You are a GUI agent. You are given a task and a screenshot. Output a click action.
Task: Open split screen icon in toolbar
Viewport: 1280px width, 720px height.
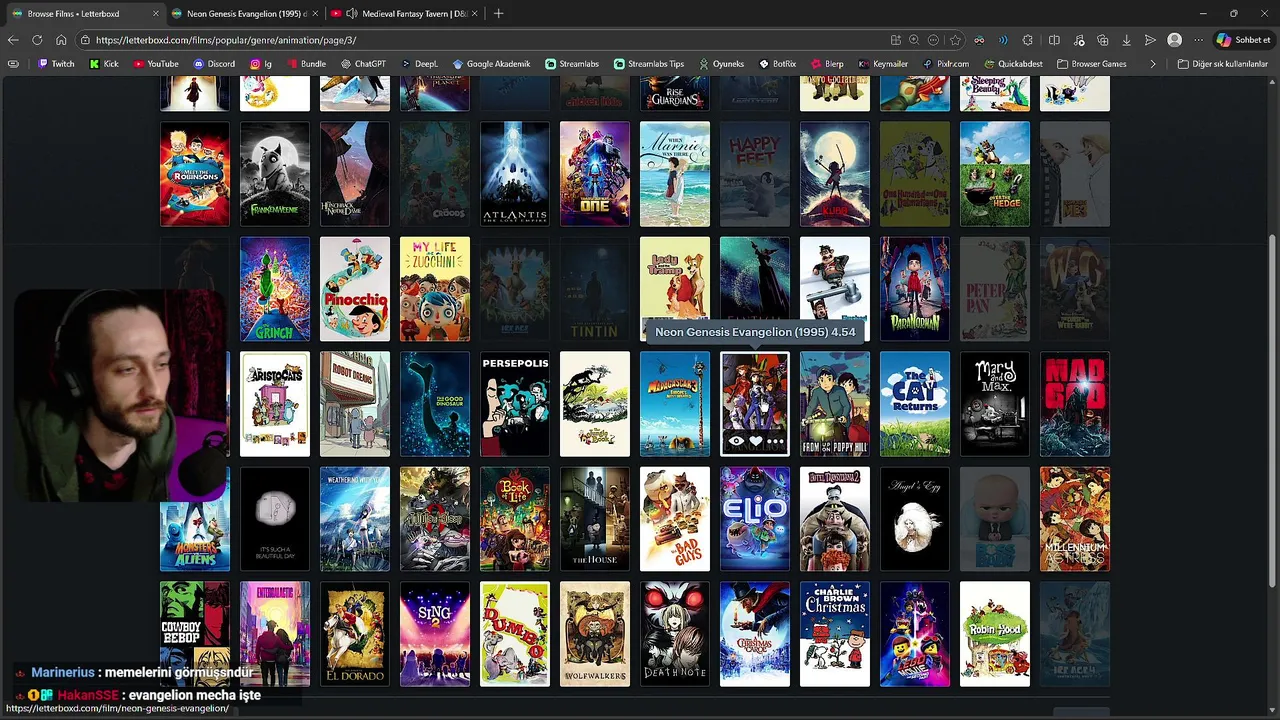(1054, 40)
